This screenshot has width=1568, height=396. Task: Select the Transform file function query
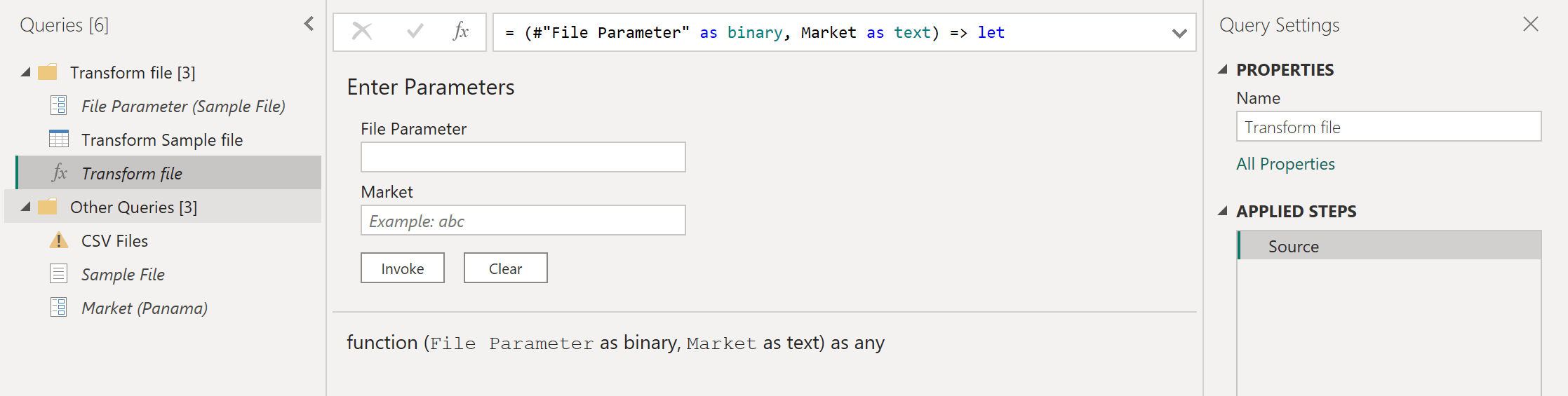pos(132,173)
